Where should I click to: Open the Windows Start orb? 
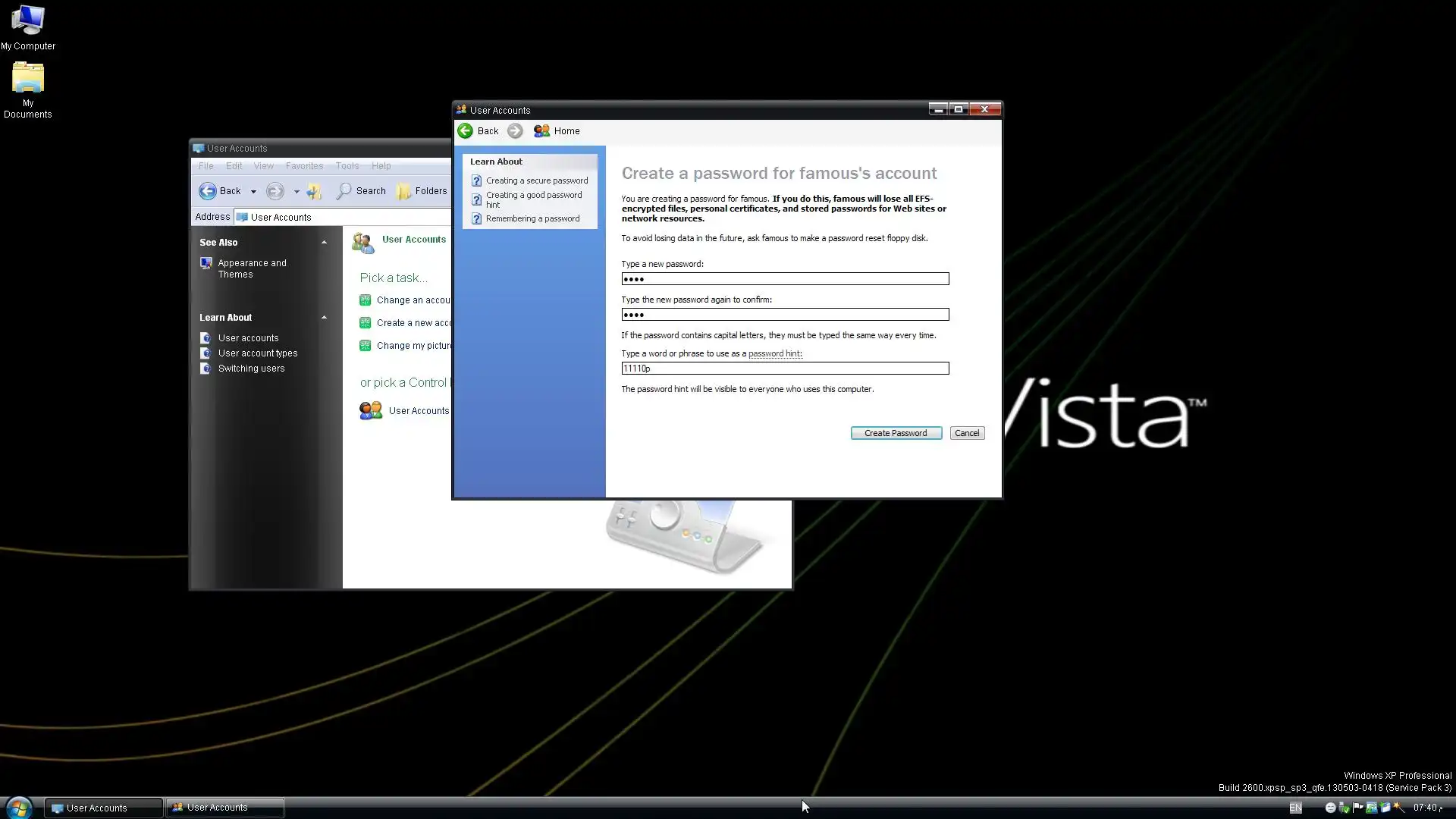(x=18, y=808)
